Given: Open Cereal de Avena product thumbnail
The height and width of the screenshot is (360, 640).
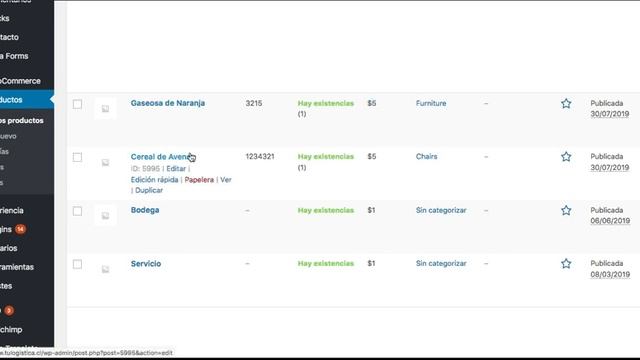Looking at the screenshot, I should pos(105,162).
